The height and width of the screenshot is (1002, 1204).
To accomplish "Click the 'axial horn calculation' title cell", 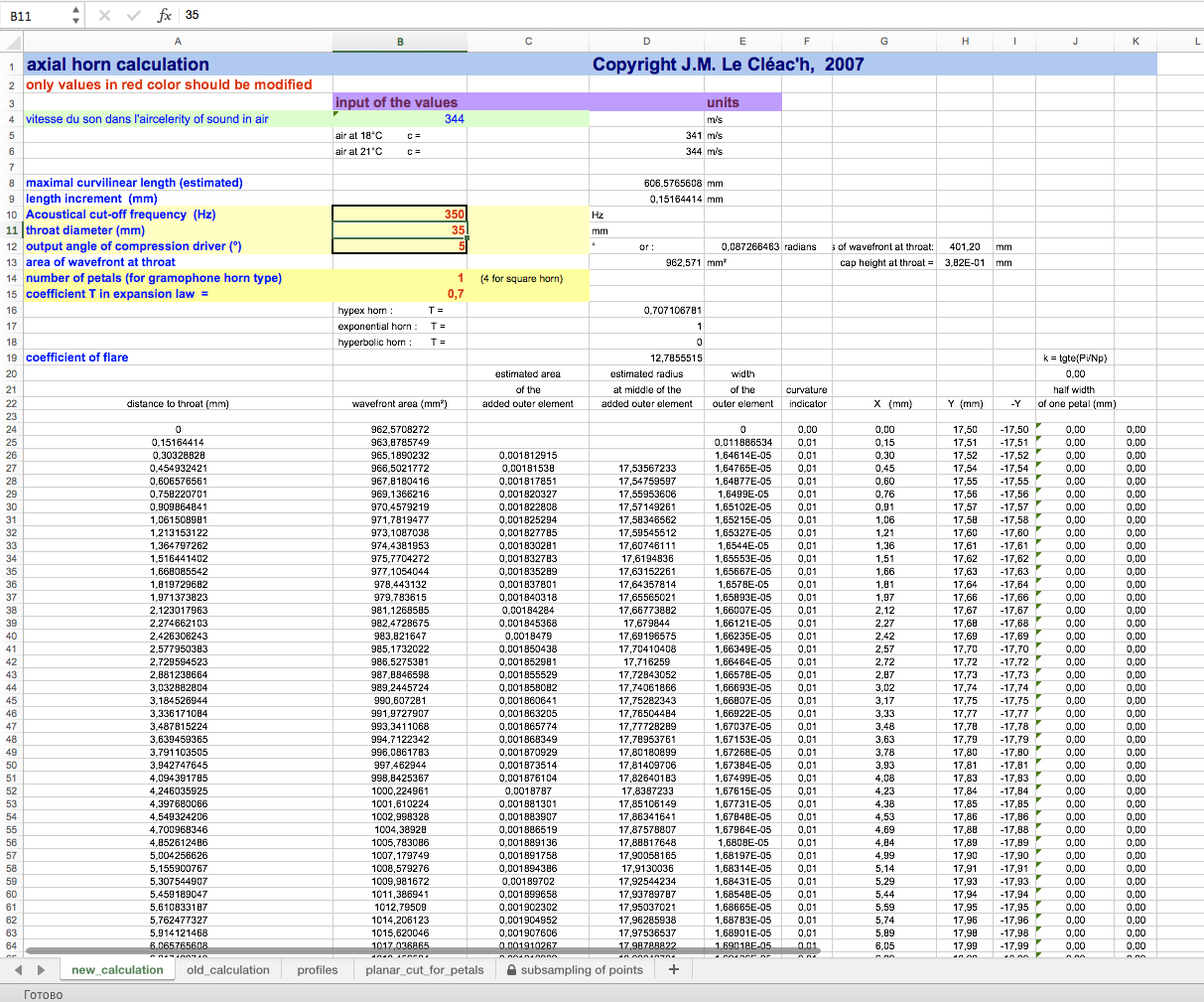I will (117, 65).
